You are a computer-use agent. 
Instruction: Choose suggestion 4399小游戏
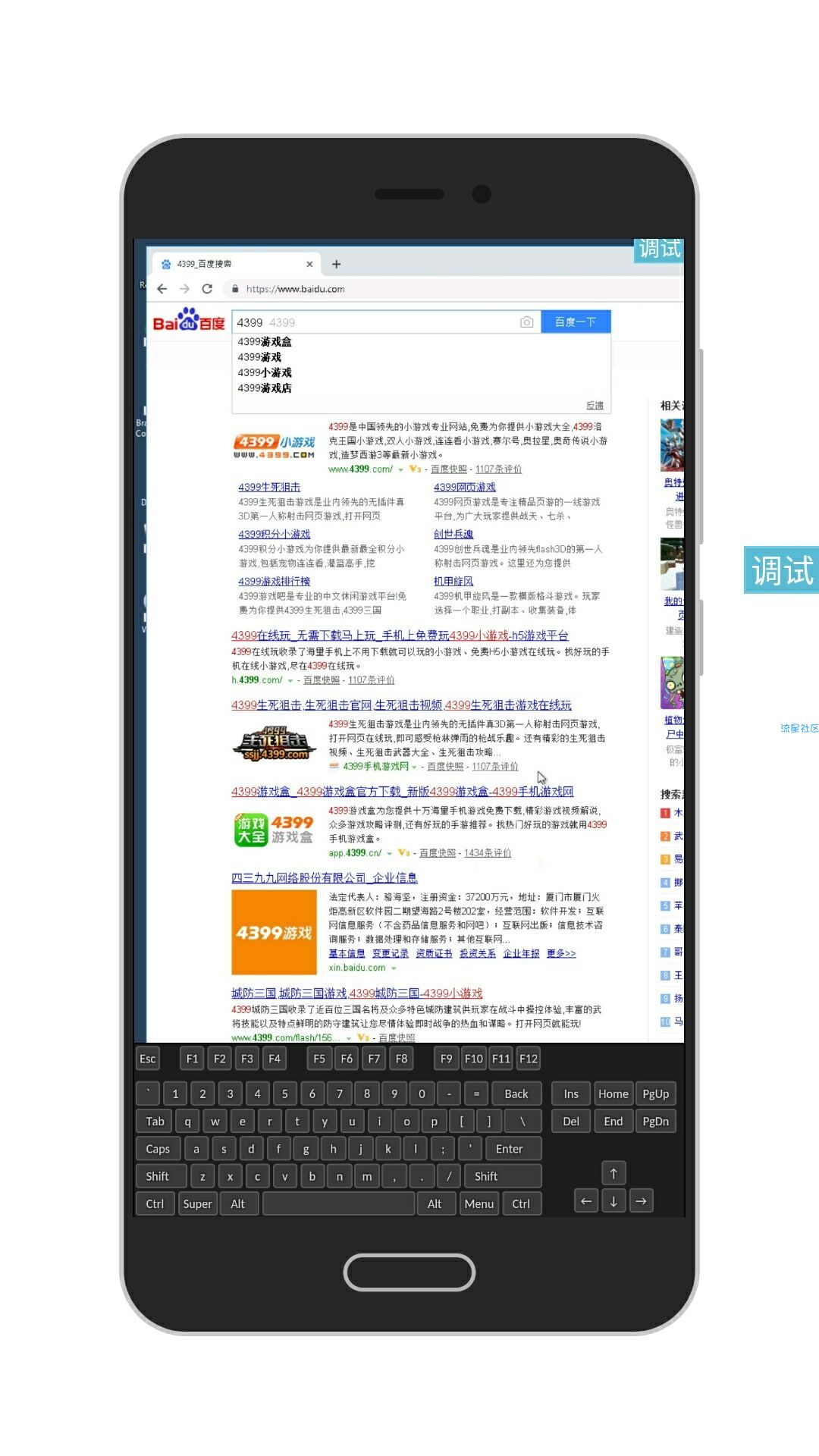265,373
